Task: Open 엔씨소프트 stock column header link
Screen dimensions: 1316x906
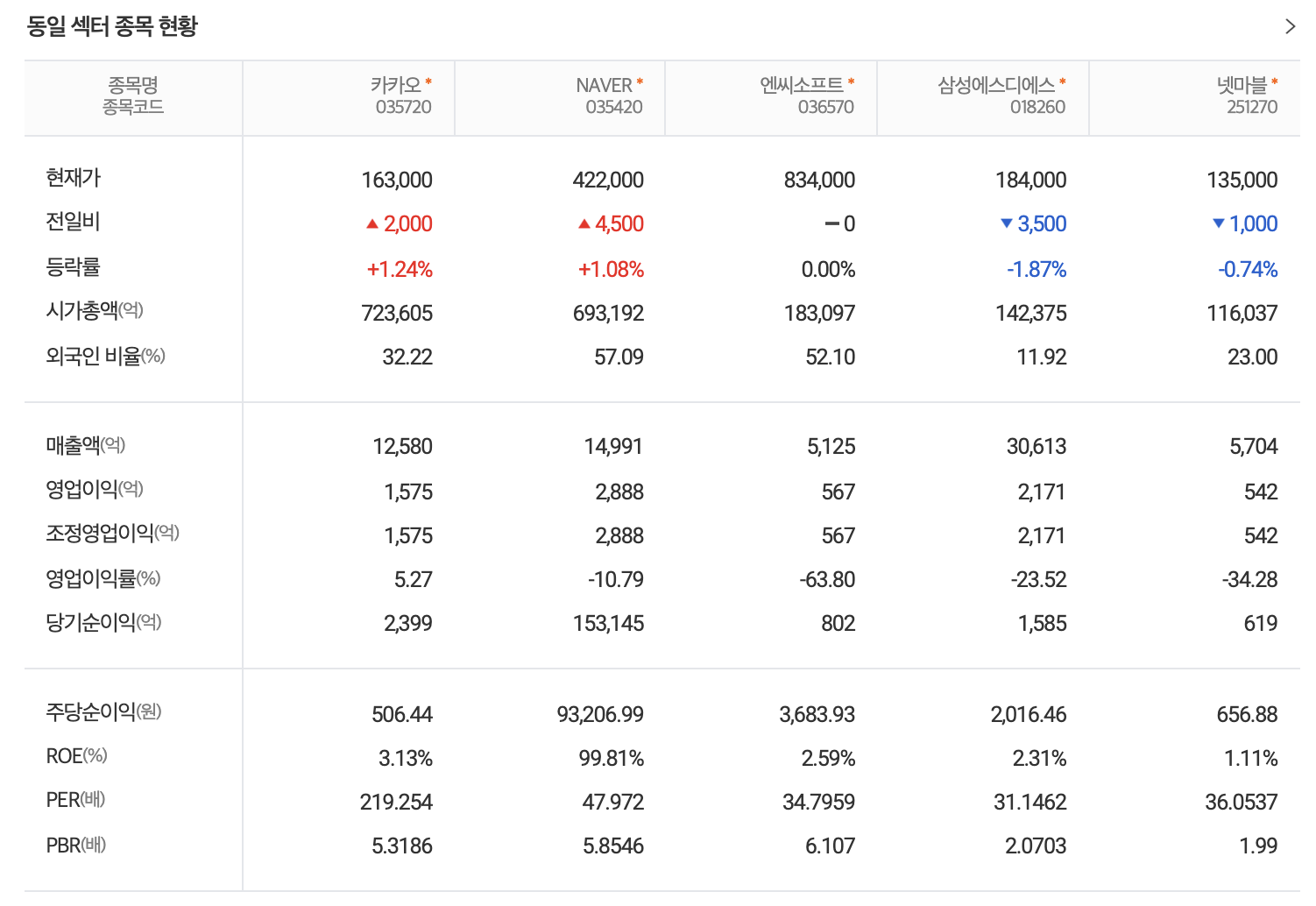Action: click(x=801, y=85)
